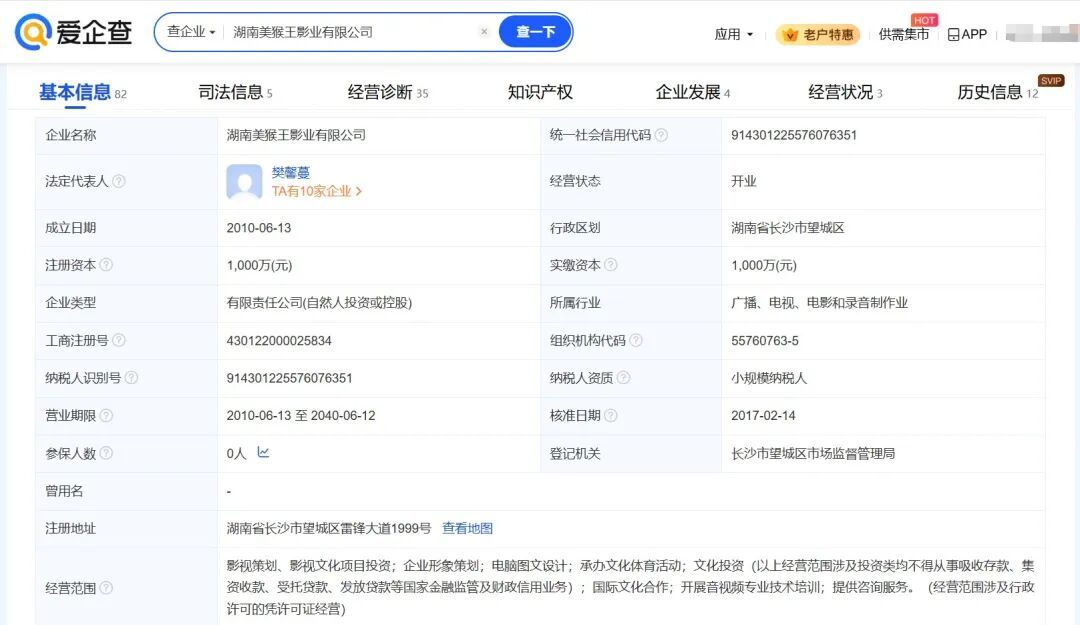Open the 老户特惠 promotion badge
This screenshot has width=1080, height=625.
pyautogui.click(x=818, y=34)
